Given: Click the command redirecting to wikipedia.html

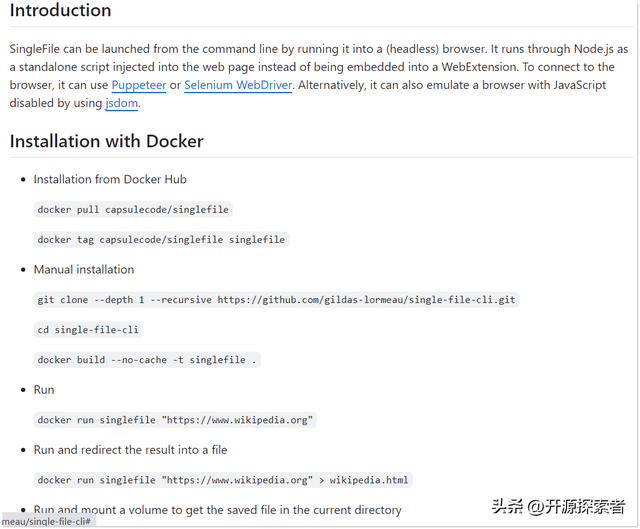Looking at the screenshot, I should point(223,480).
